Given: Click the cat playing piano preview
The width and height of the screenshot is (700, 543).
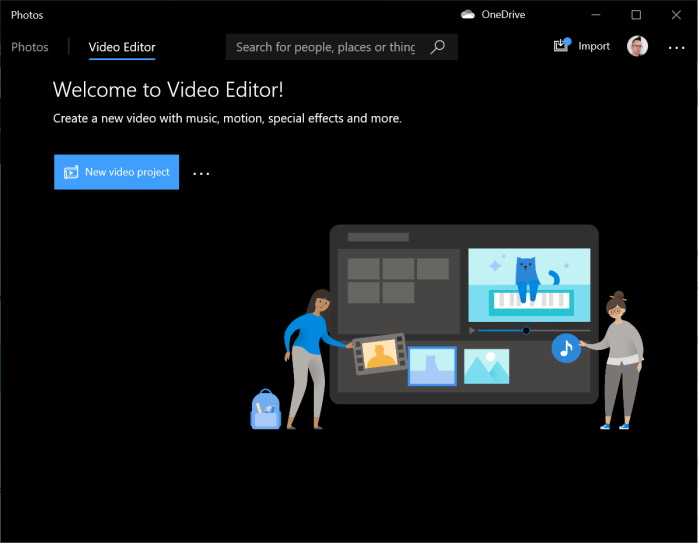Looking at the screenshot, I should pyautogui.click(x=528, y=284).
